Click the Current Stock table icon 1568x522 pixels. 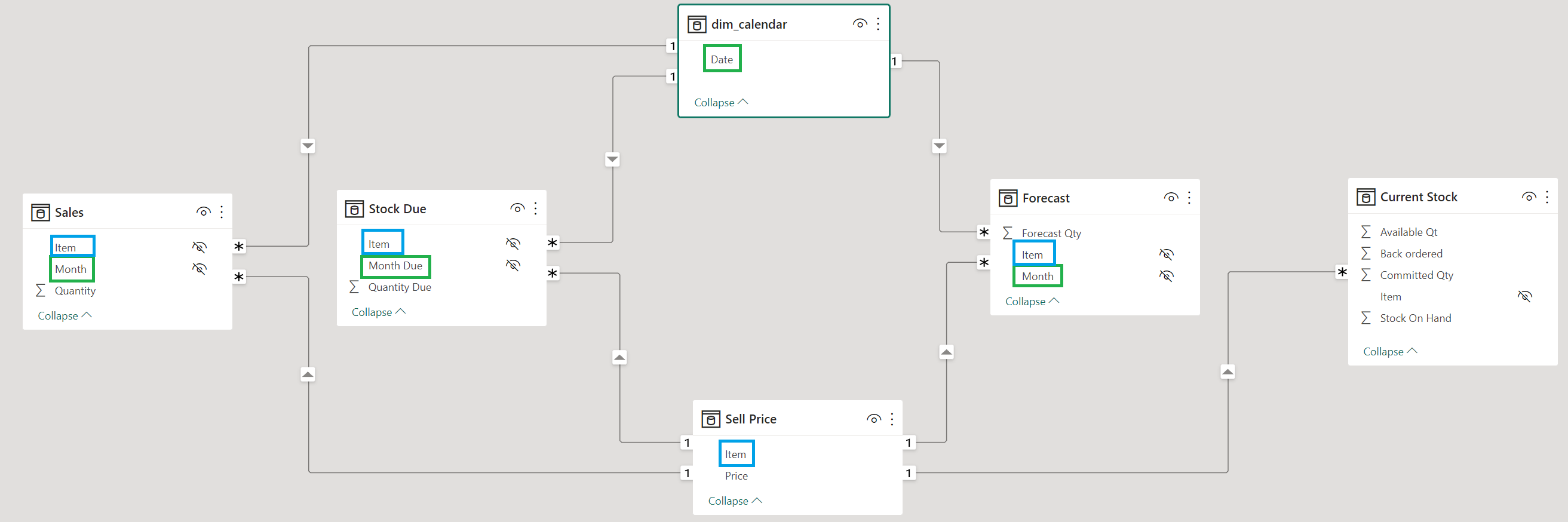point(1366,197)
